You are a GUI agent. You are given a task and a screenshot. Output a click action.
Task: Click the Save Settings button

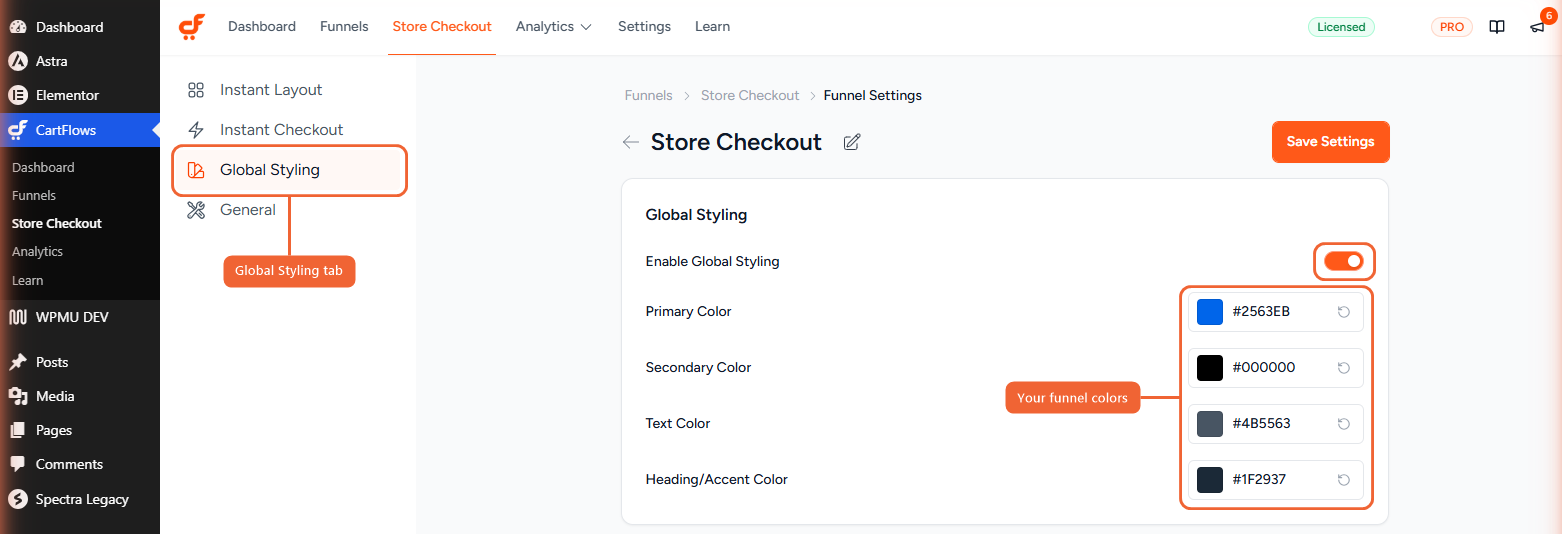point(1330,142)
